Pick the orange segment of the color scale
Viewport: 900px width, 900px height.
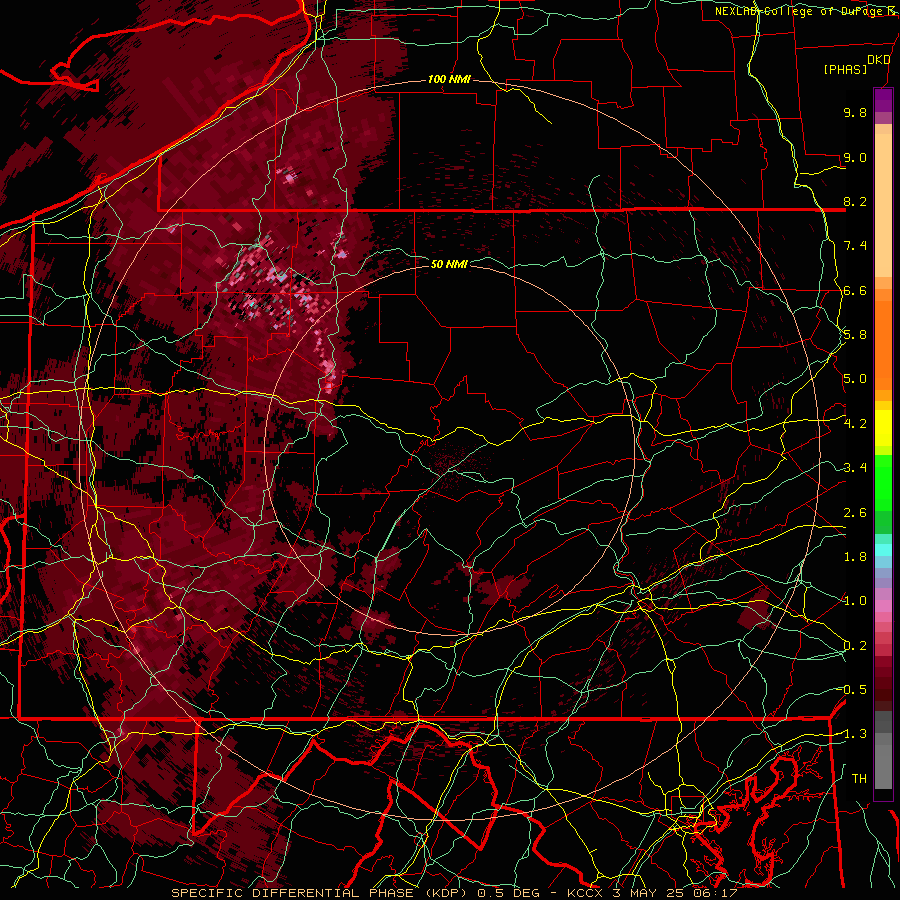click(x=883, y=344)
